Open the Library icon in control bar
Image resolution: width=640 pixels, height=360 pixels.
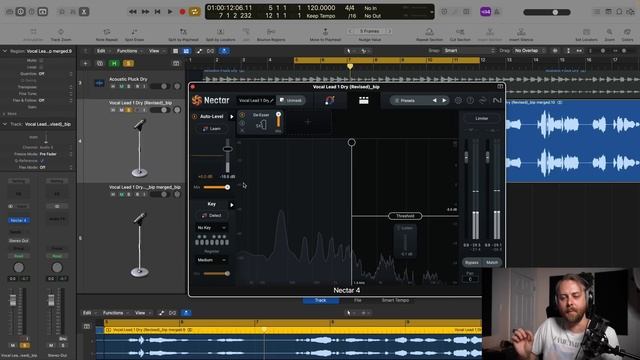point(9,12)
